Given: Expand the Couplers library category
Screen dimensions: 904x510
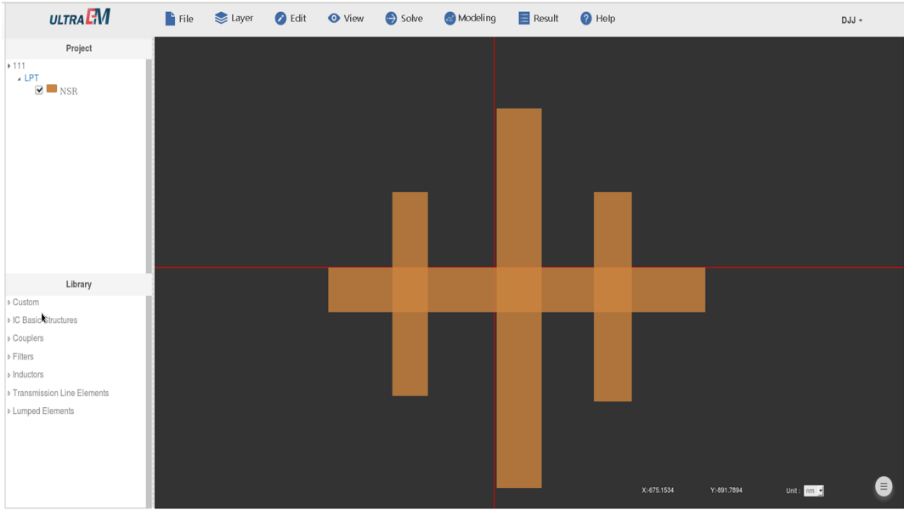Looking at the screenshot, I should [27, 338].
